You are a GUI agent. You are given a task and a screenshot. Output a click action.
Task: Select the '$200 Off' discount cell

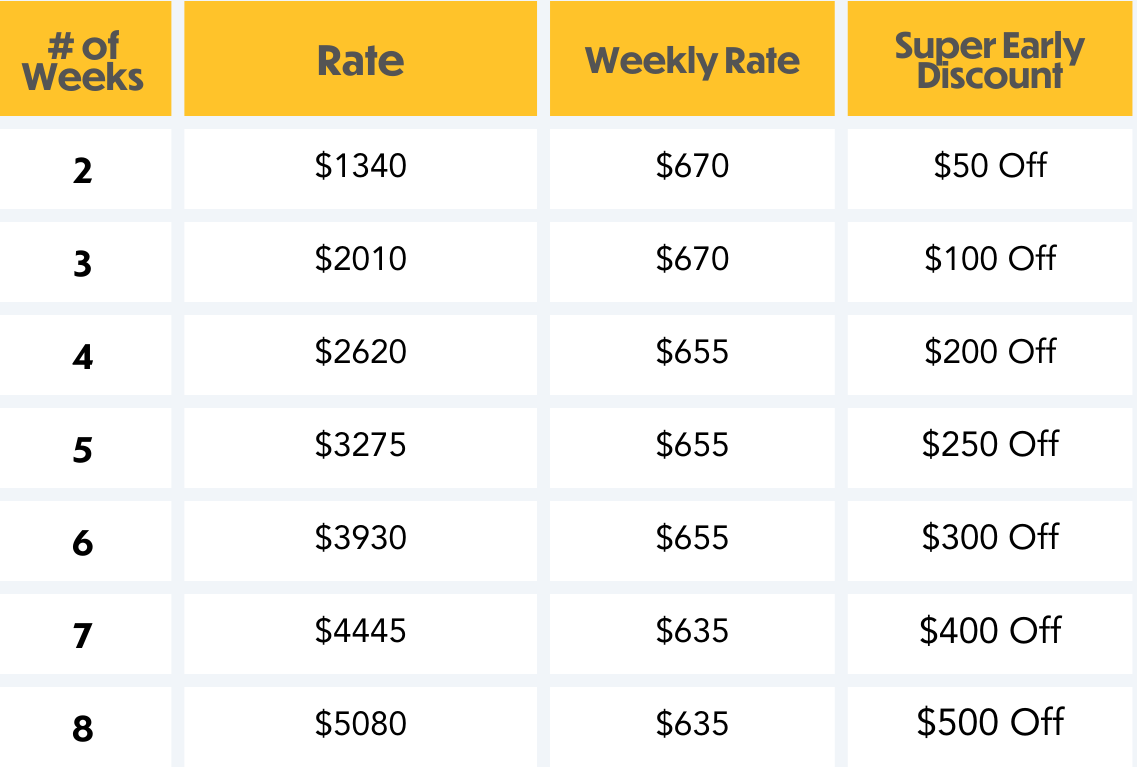click(990, 352)
